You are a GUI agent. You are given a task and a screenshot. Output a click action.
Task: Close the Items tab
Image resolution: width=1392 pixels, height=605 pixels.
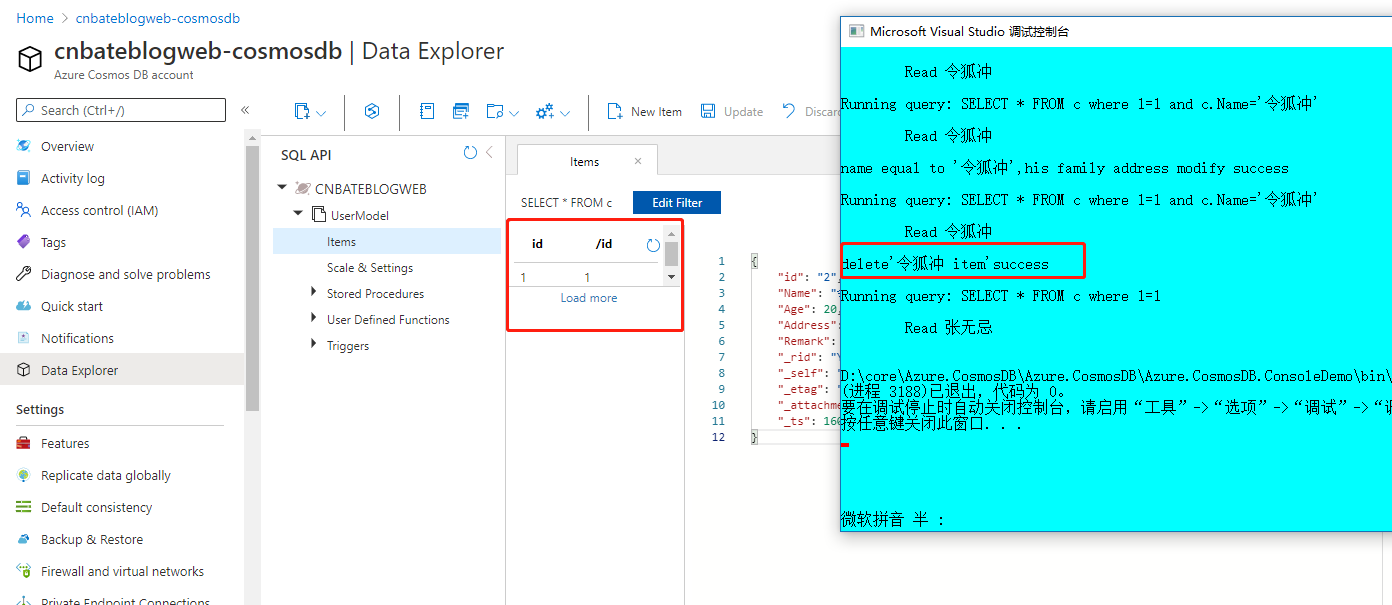[x=638, y=161]
